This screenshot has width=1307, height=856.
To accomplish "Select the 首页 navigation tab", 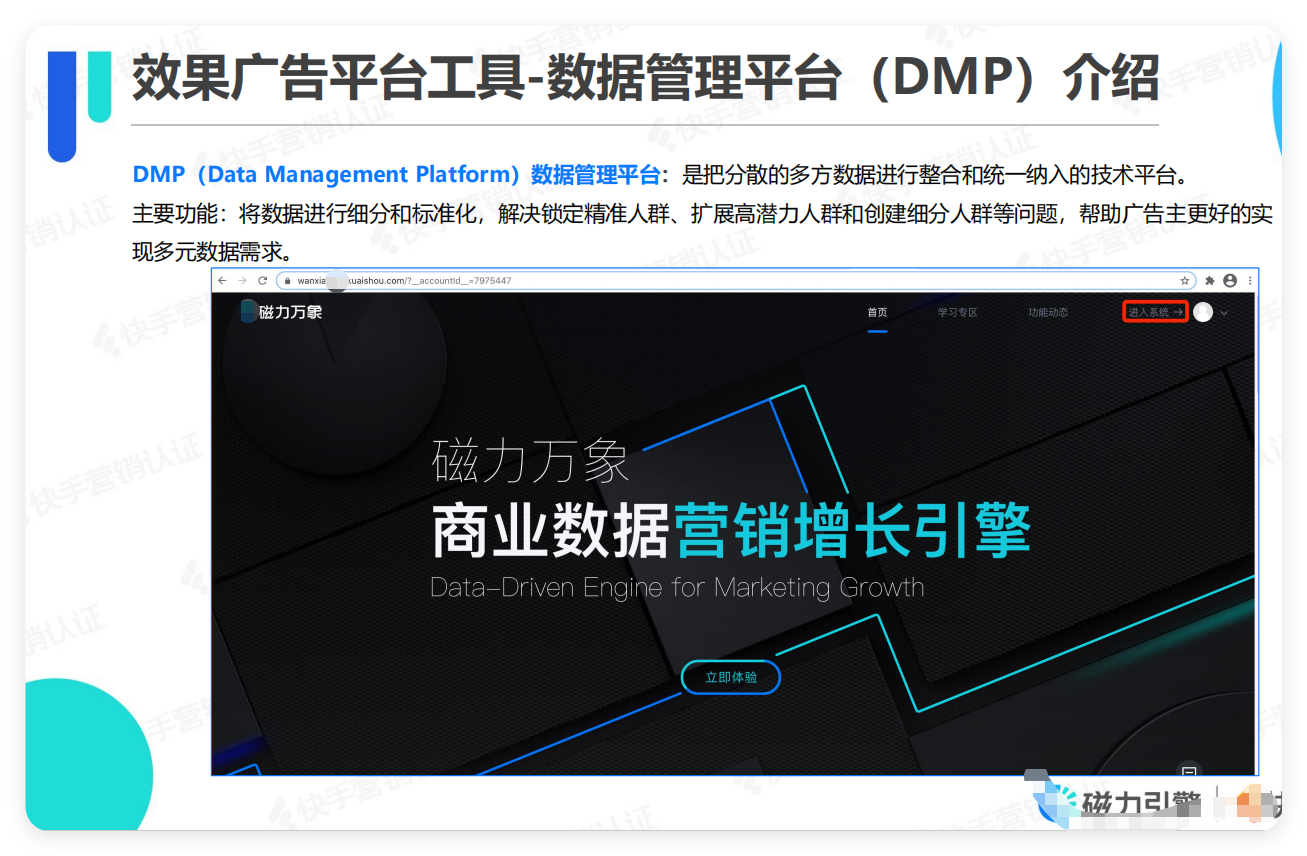I will [877, 312].
